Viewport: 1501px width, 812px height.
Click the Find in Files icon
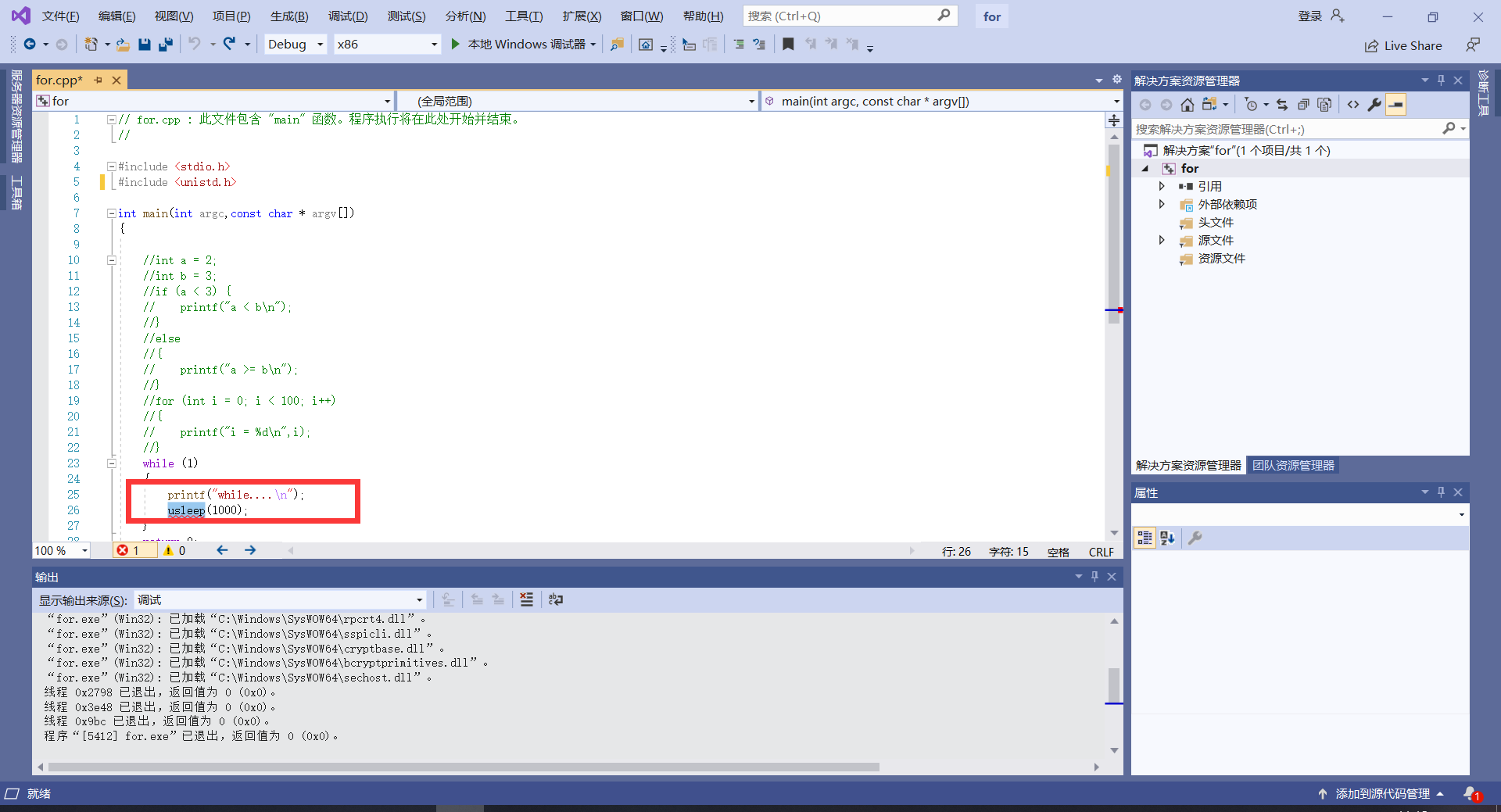point(617,45)
